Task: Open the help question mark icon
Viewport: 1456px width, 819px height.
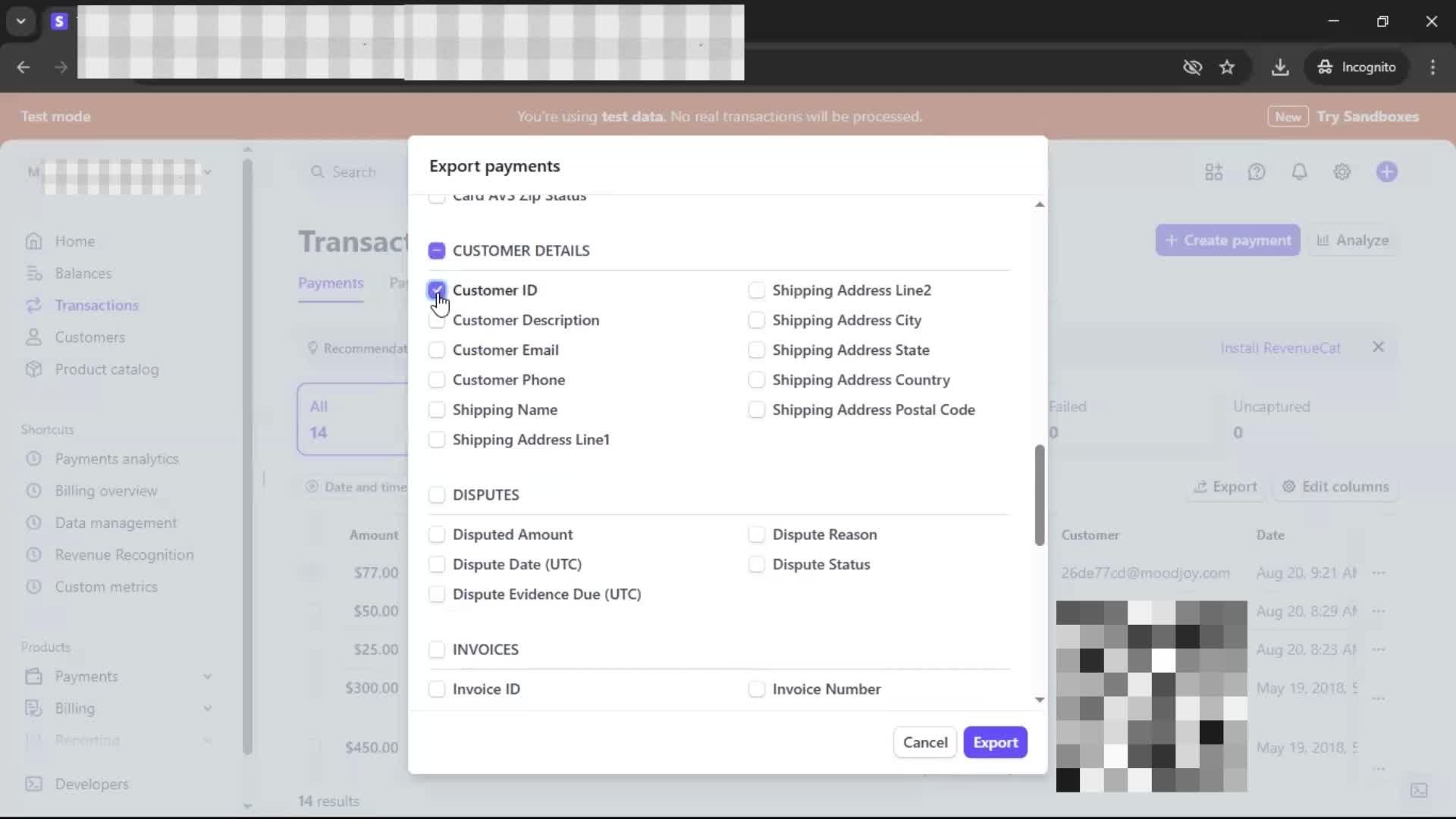Action: point(1256,172)
